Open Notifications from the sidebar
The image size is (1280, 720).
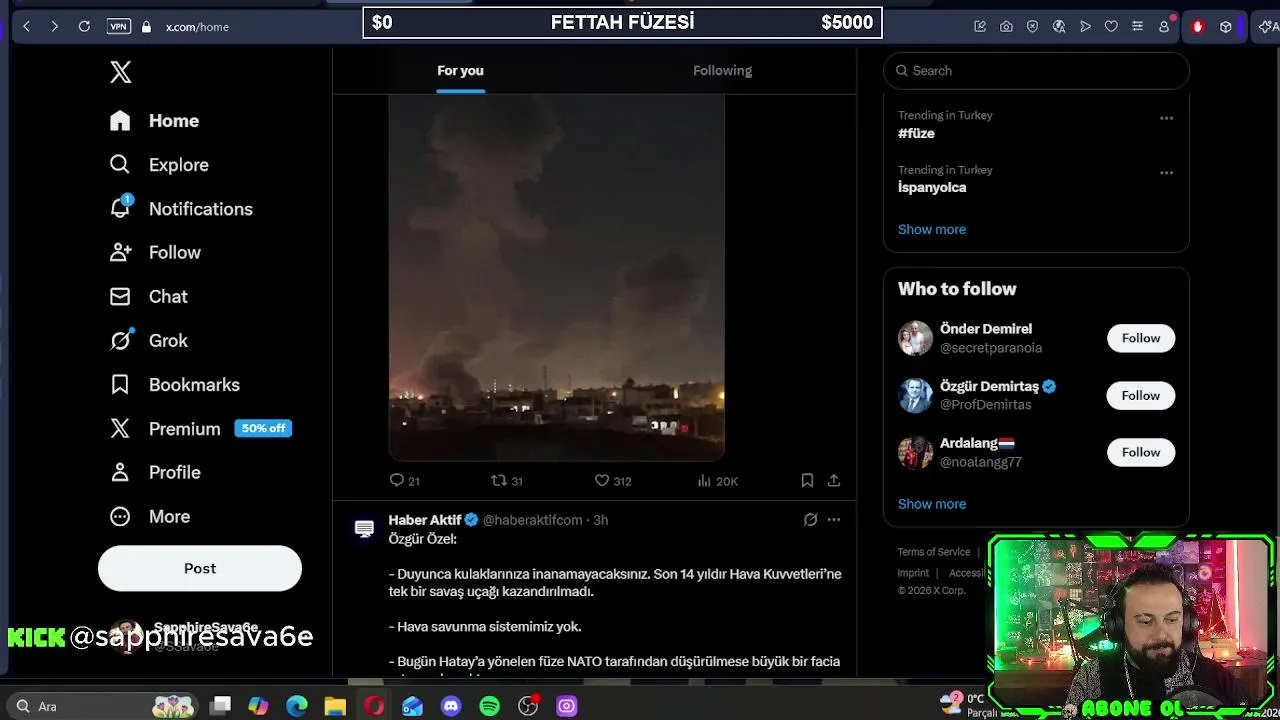point(181,209)
